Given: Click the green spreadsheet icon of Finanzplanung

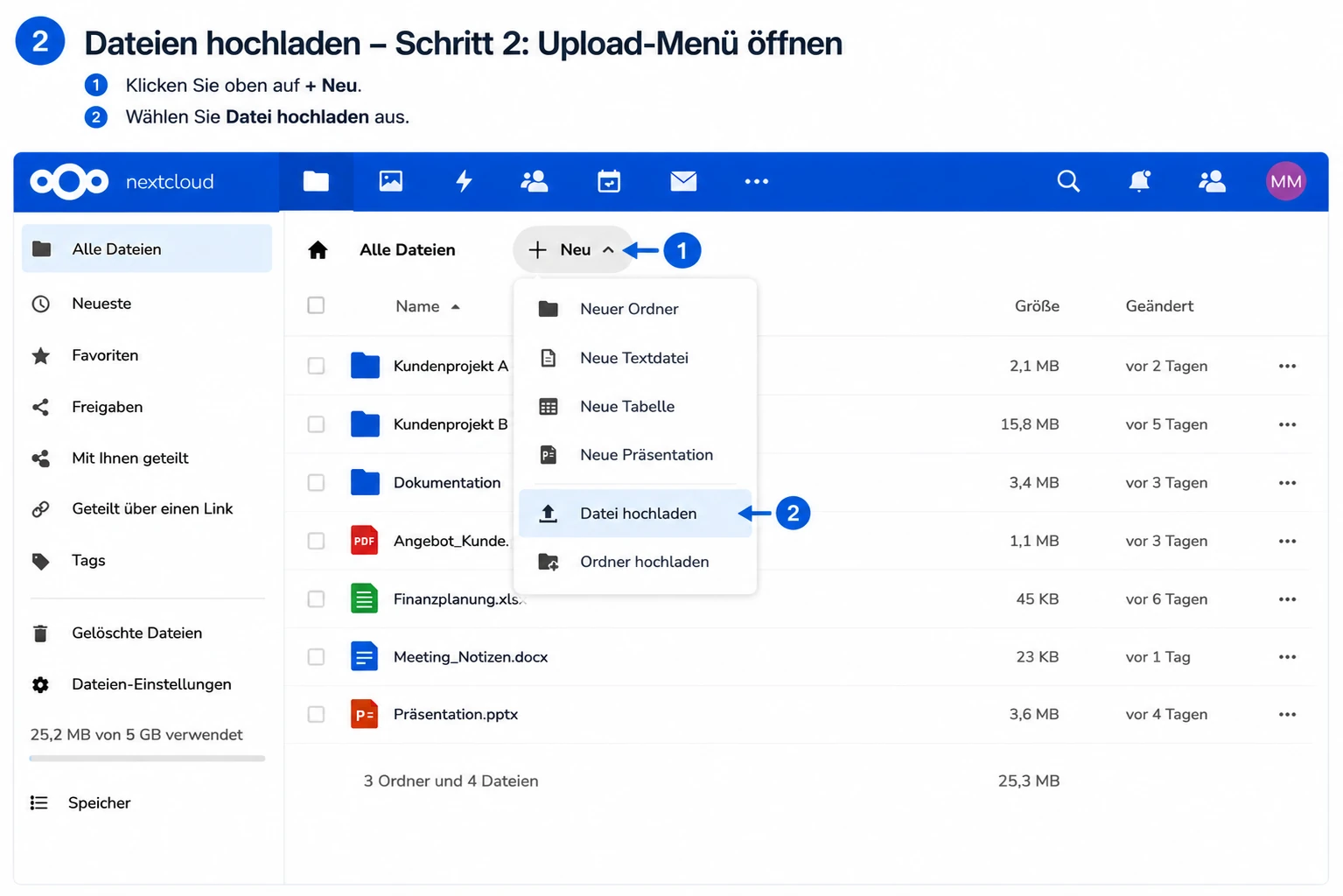Looking at the screenshot, I should coord(364,599).
